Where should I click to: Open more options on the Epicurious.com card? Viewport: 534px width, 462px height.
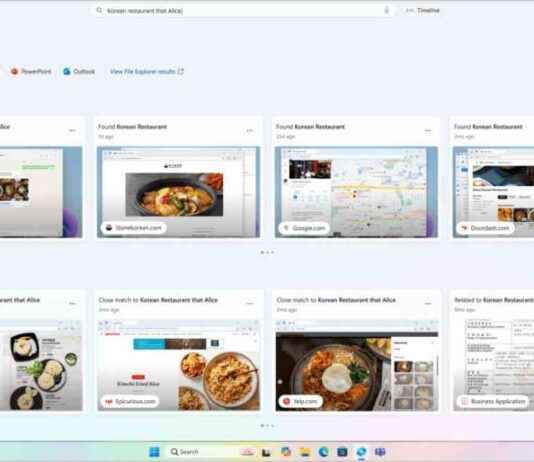click(250, 303)
